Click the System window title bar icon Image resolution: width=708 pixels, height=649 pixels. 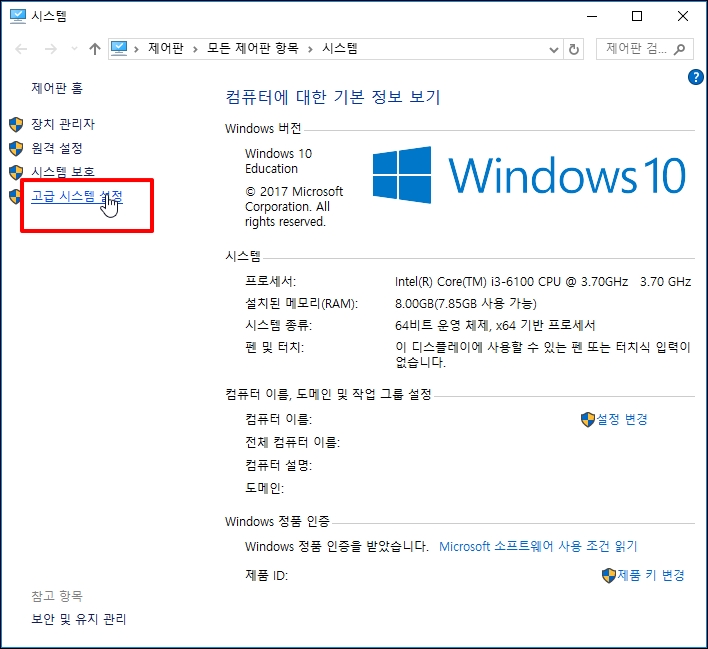pyautogui.click(x=18, y=16)
